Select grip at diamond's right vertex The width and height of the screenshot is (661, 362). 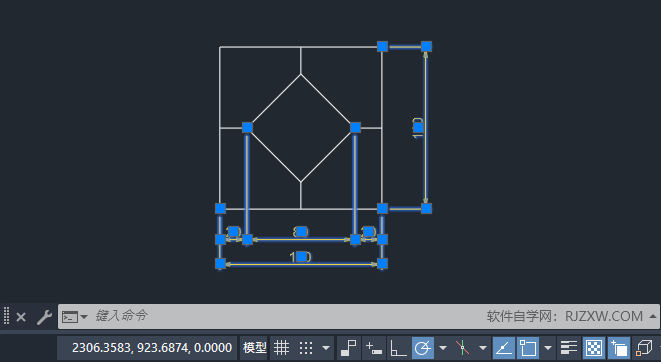coord(355,127)
